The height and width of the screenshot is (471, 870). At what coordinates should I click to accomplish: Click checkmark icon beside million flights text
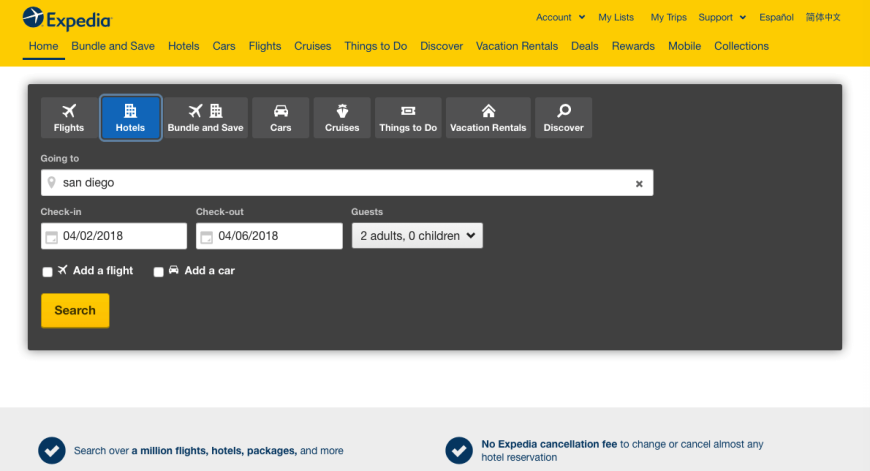[52, 450]
